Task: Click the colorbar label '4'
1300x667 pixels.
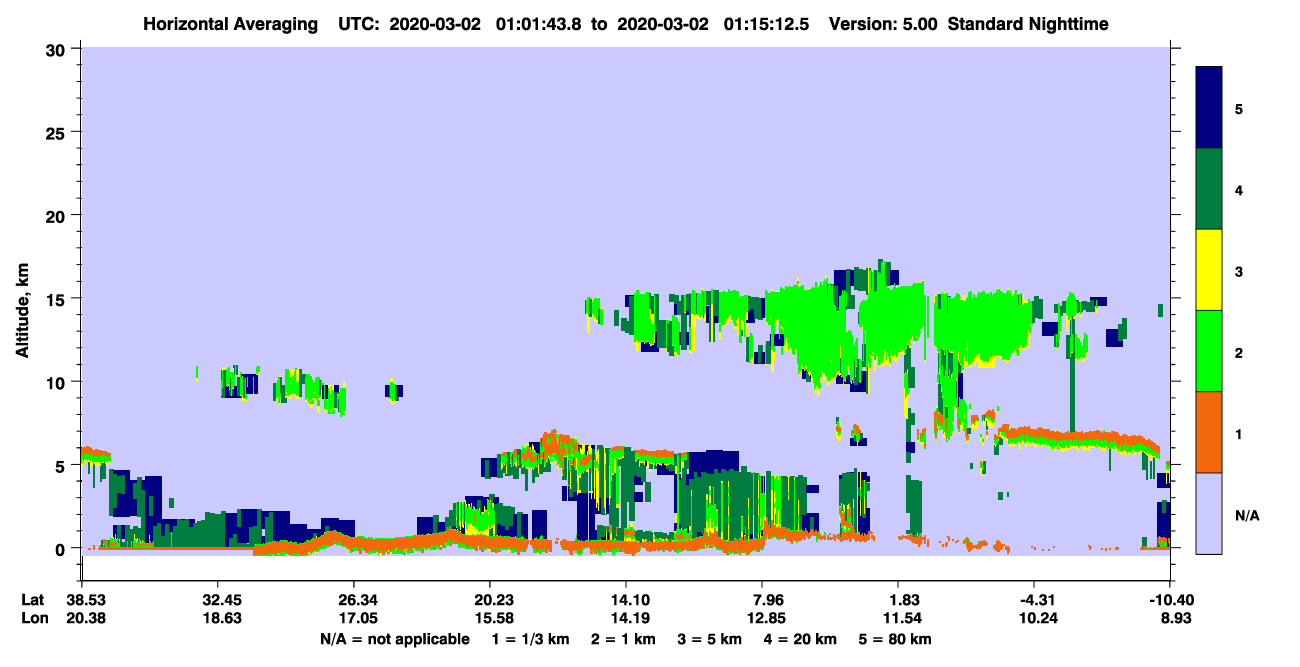Action: point(1239,189)
